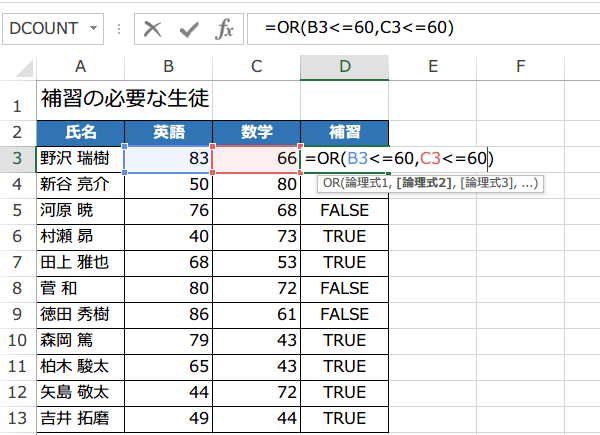Viewport: 600px width, 435px height.
Task: Select row 10 header
Action: point(18,341)
